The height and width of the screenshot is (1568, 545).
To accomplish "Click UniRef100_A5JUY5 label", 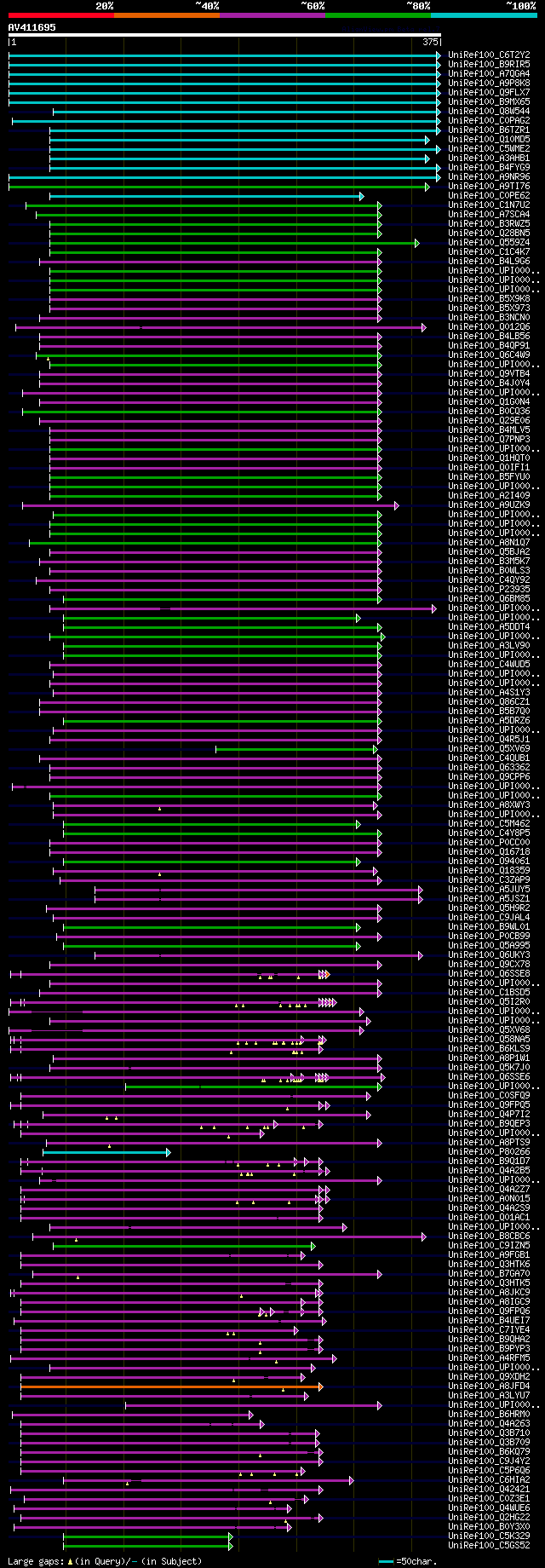I will [x=489, y=889].
